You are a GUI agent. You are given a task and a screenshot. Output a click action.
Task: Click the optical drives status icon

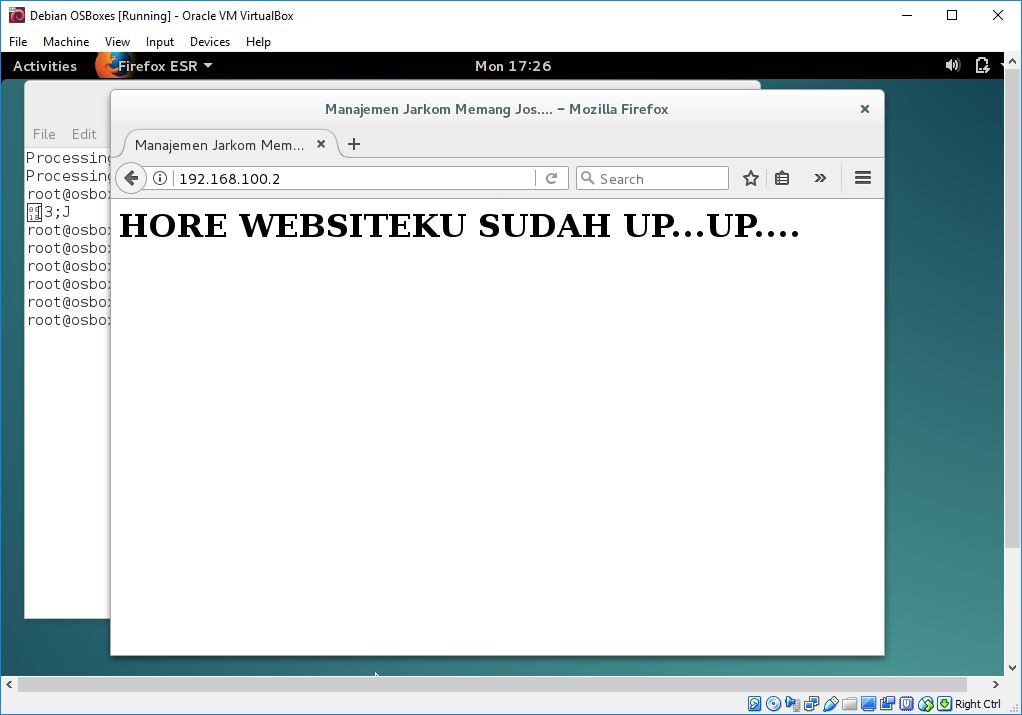[x=773, y=703]
